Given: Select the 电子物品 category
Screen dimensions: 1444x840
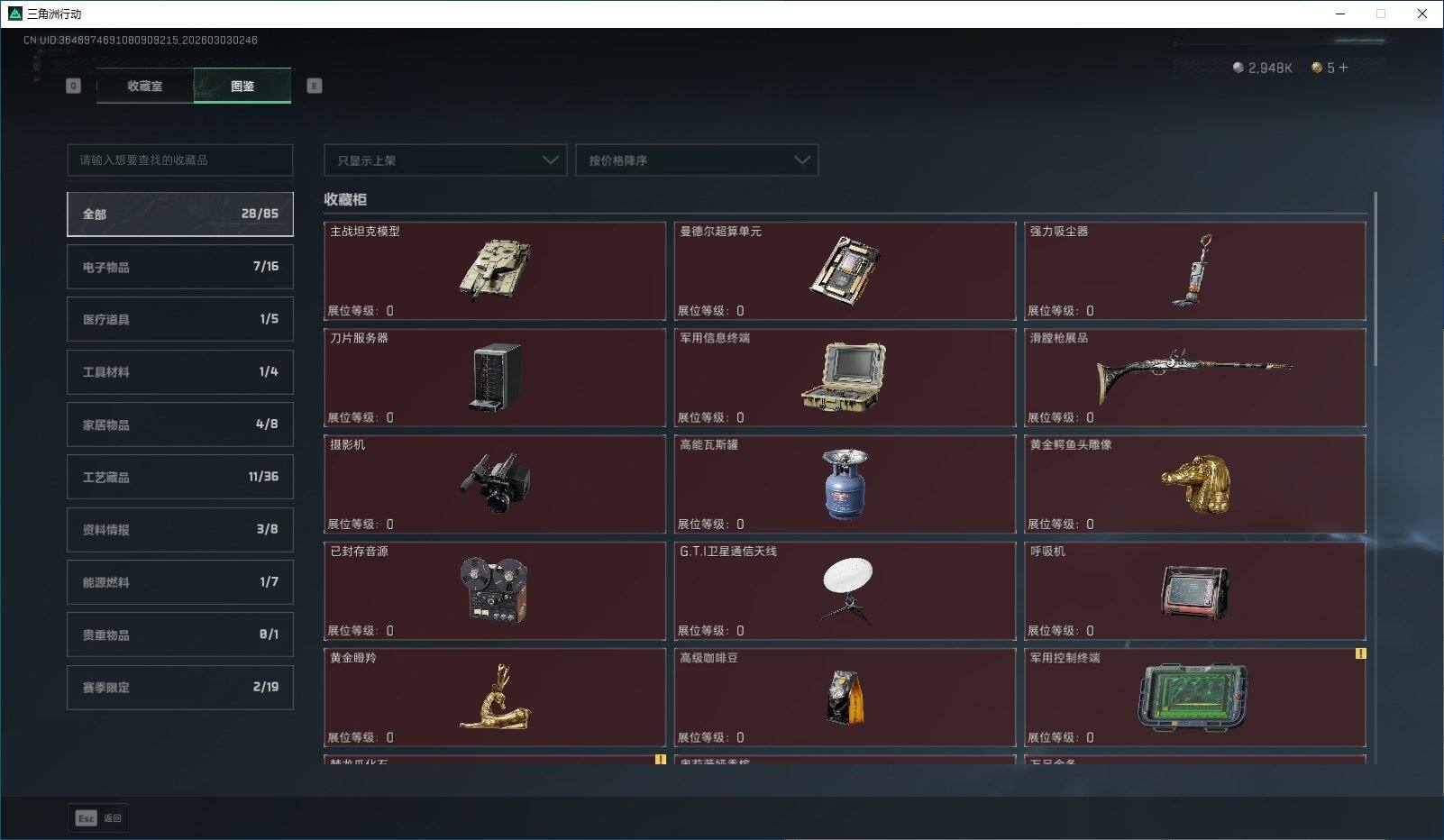Looking at the screenshot, I should [x=179, y=266].
